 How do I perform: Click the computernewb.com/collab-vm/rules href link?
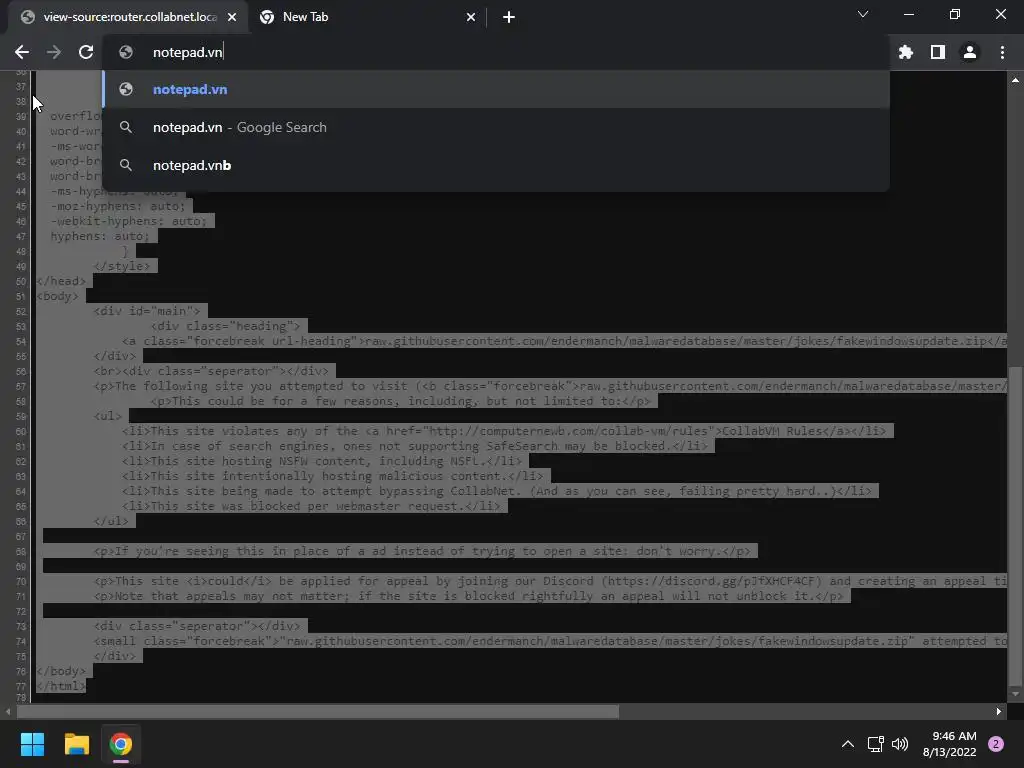[571, 431]
